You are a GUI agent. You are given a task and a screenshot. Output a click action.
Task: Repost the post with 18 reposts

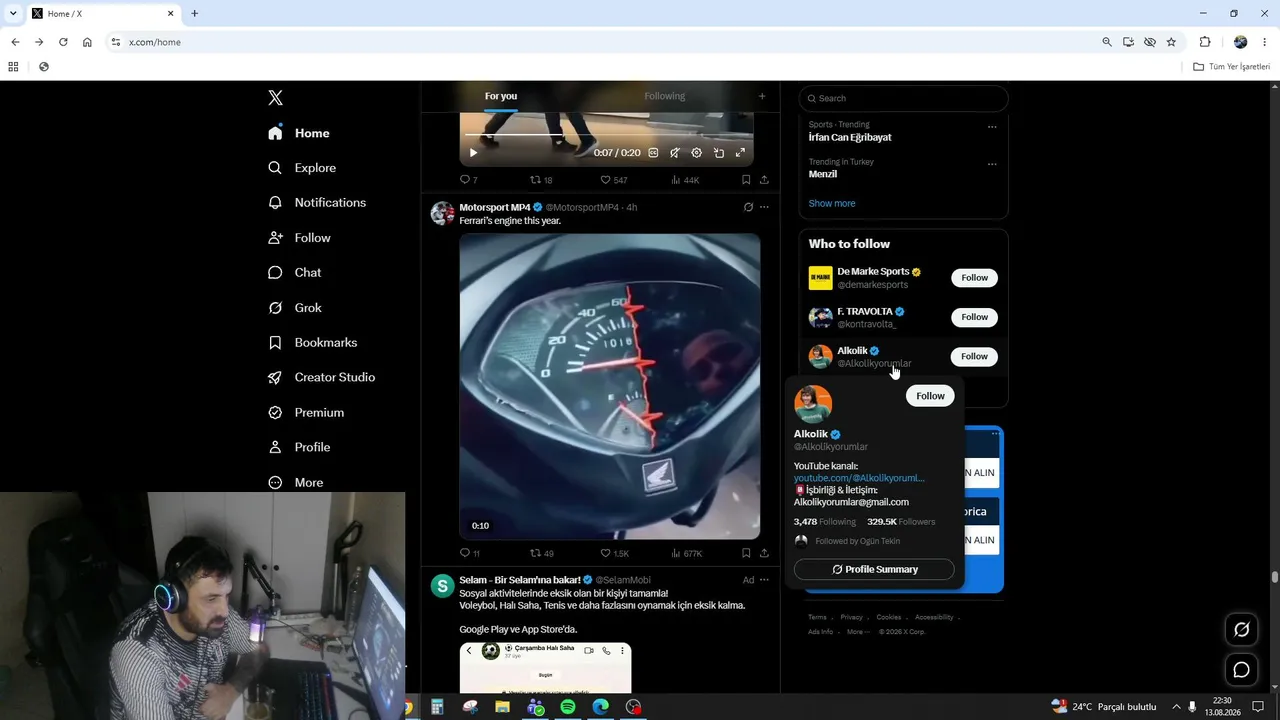pos(541,180)
